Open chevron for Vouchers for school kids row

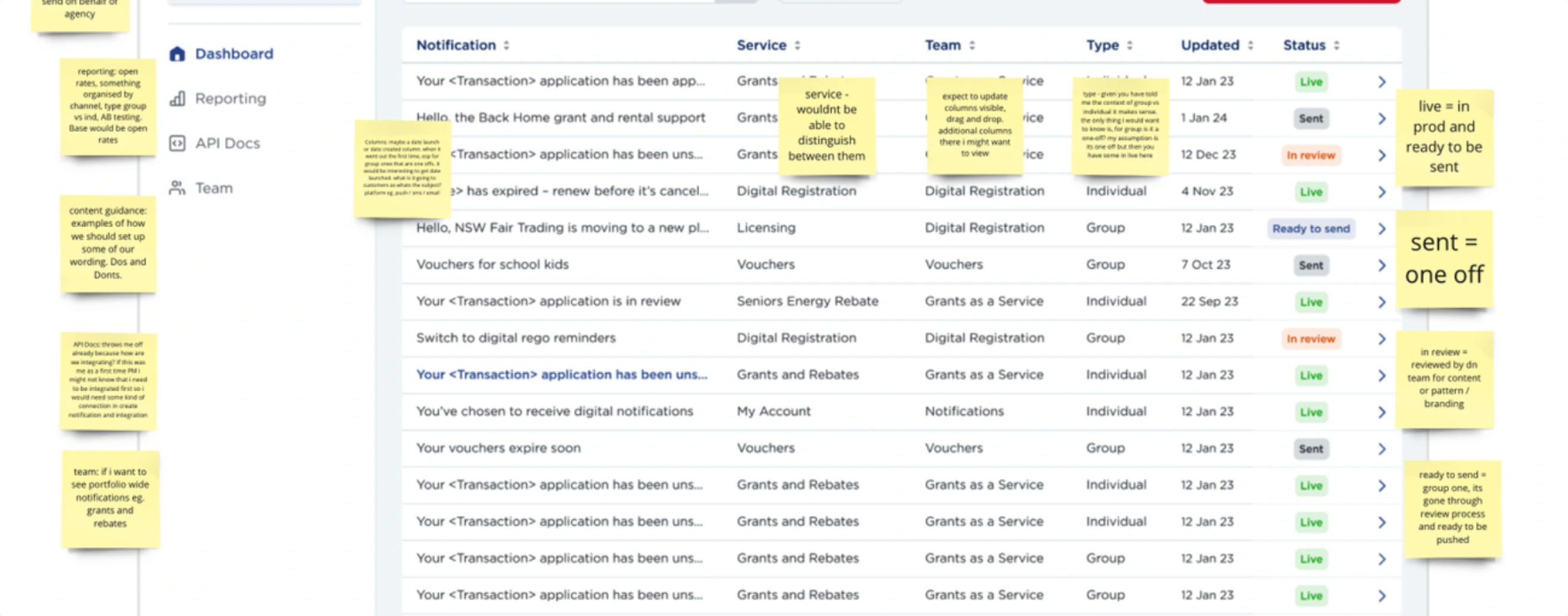[x=1382, y=265]
